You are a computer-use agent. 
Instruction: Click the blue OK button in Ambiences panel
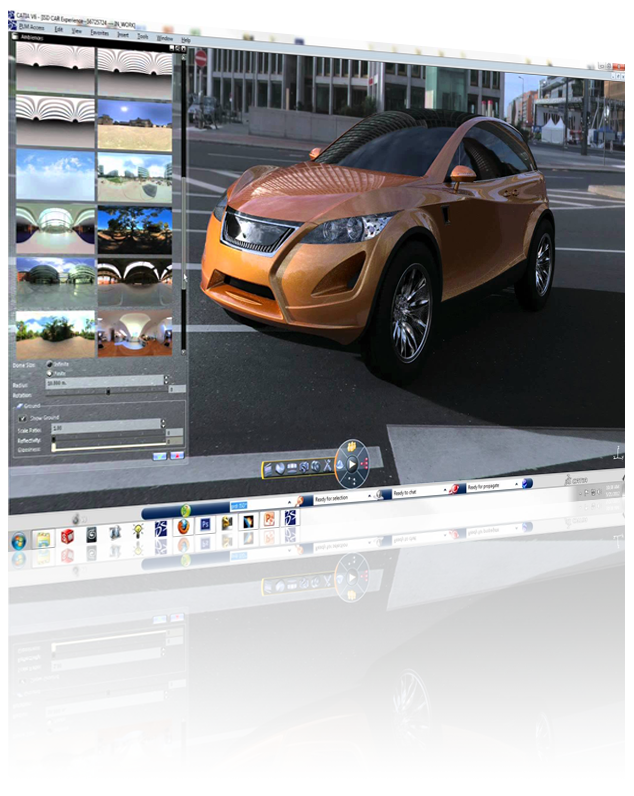(x=158, y=456)
